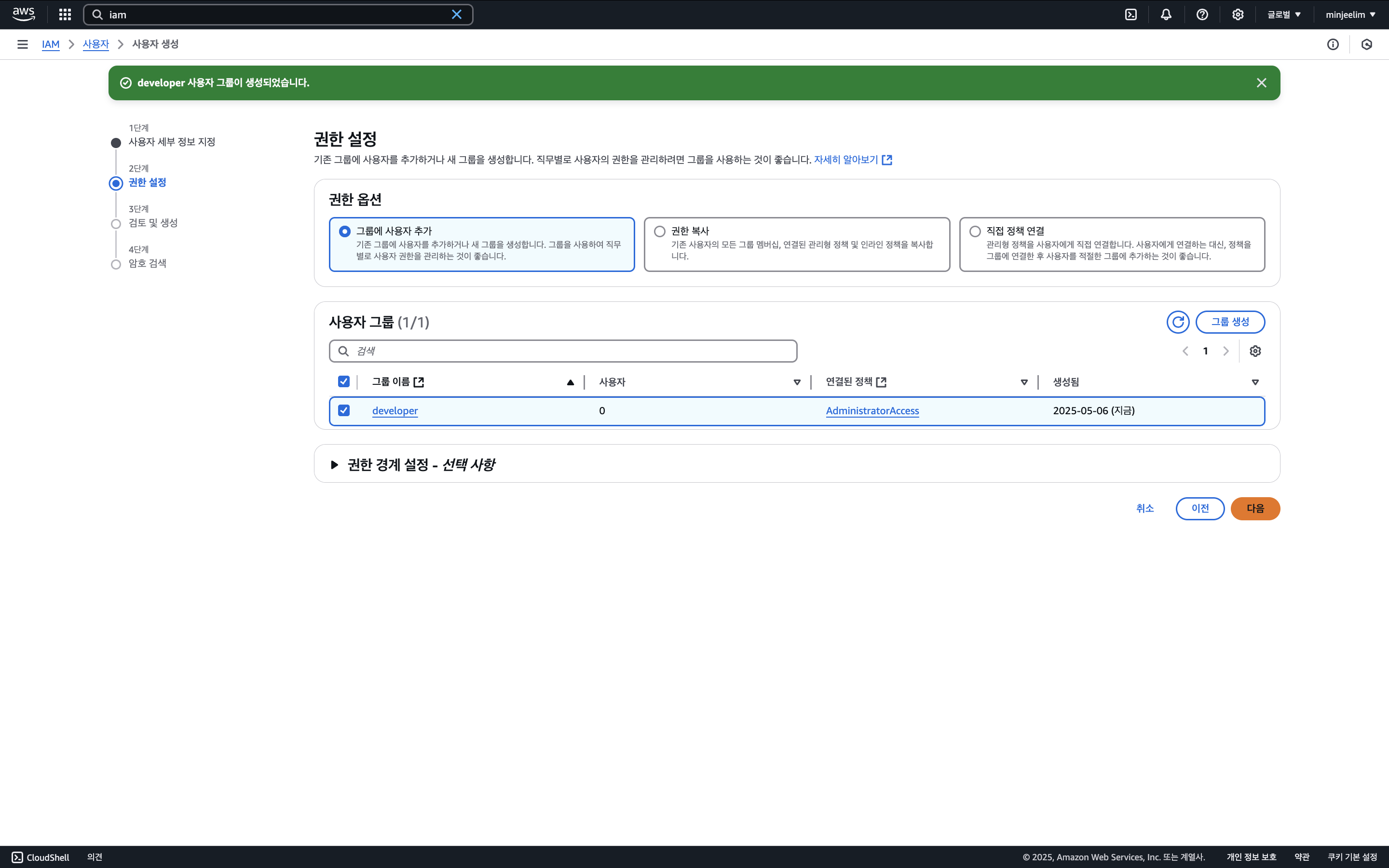Toggle the select-all groups header checkbox

pyautogui.click(x=344, y=382)
